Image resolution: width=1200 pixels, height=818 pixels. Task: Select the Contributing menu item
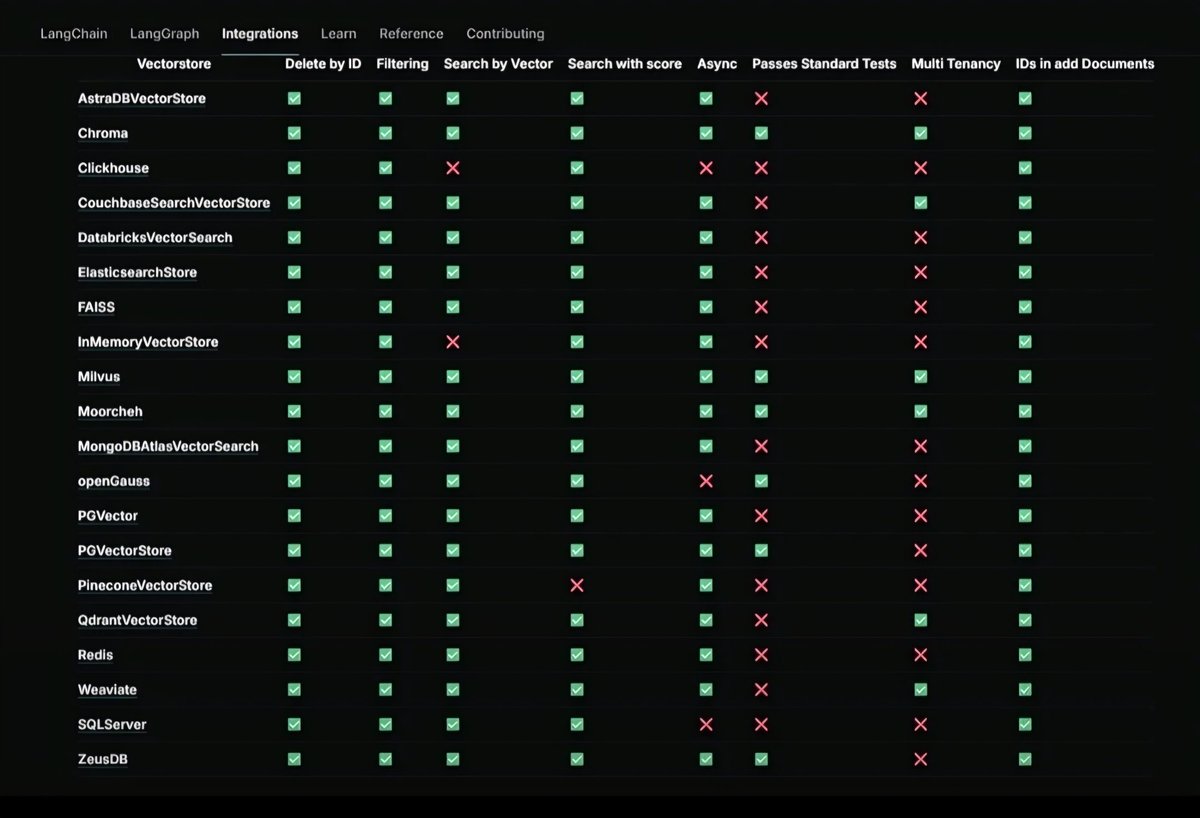click(505, 33)
